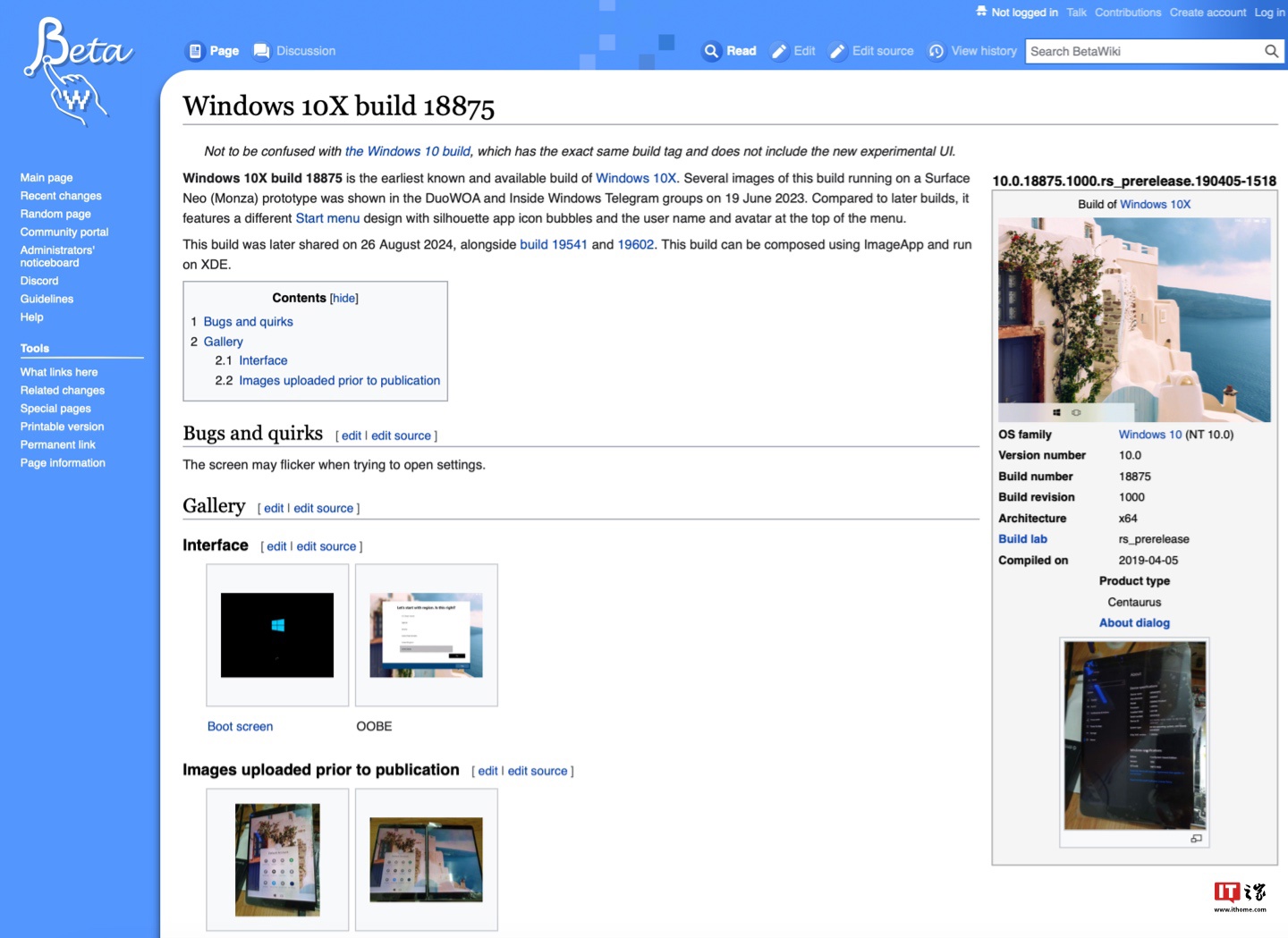The image size is (1288, 938).
Task: Open What links here
Action: click(59, 372)
